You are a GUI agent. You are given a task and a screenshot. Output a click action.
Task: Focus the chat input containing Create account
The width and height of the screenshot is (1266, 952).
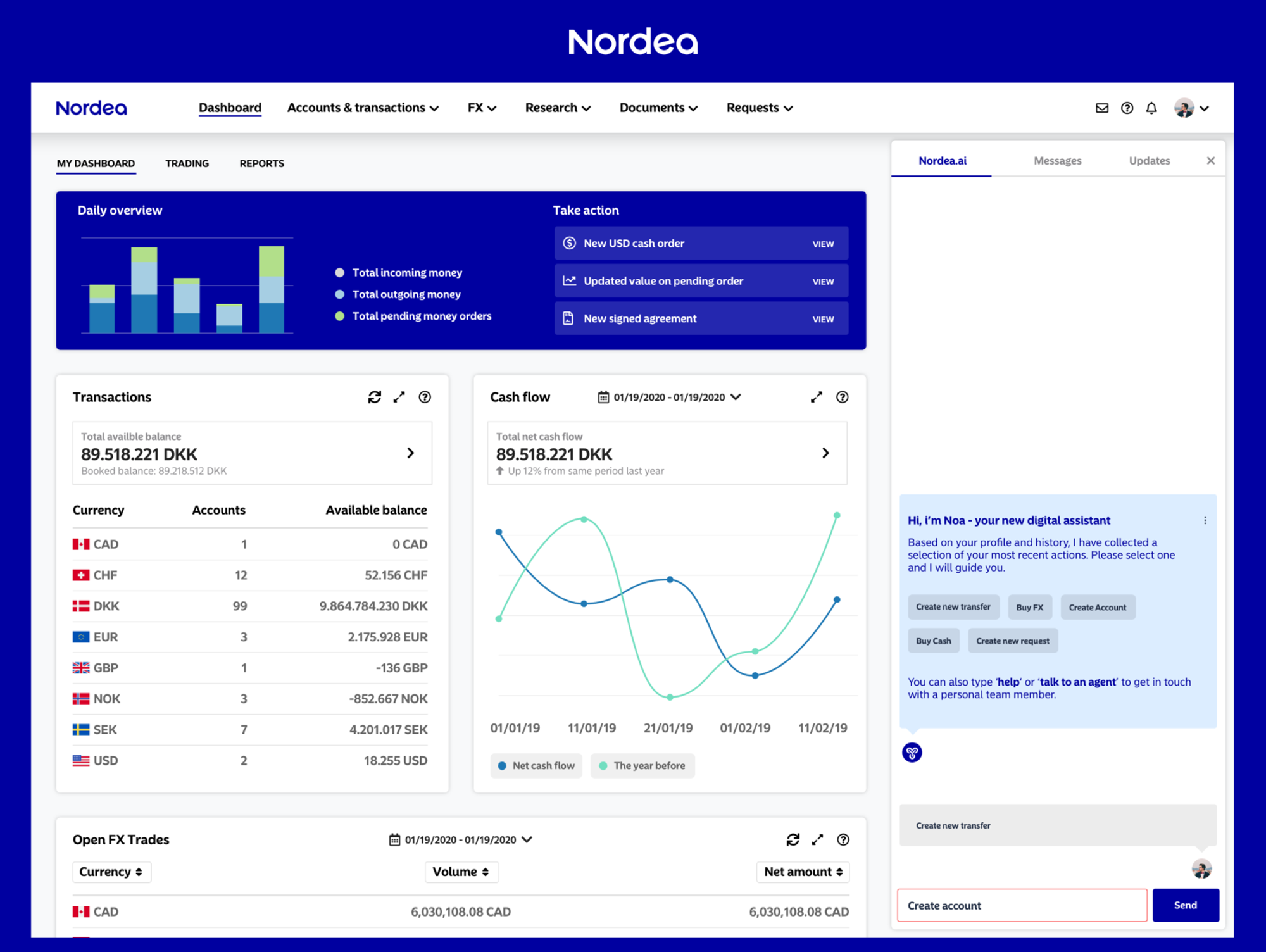point(1022,905)
